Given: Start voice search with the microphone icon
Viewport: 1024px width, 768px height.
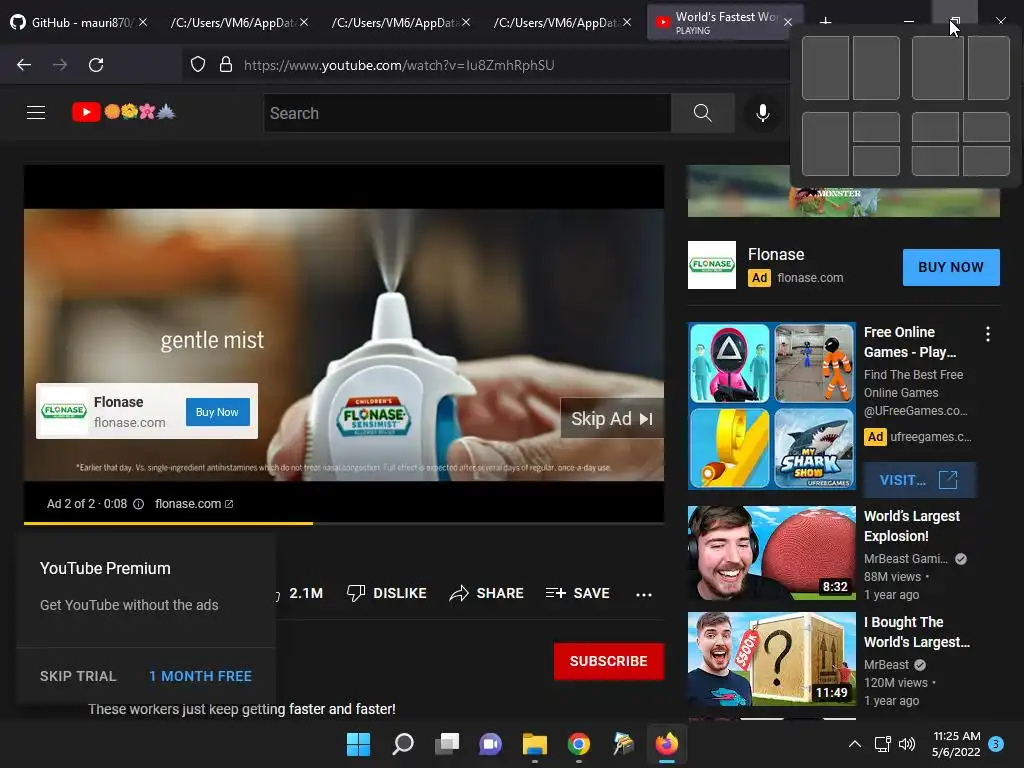Looking at the screenshot, I should 762,113.
